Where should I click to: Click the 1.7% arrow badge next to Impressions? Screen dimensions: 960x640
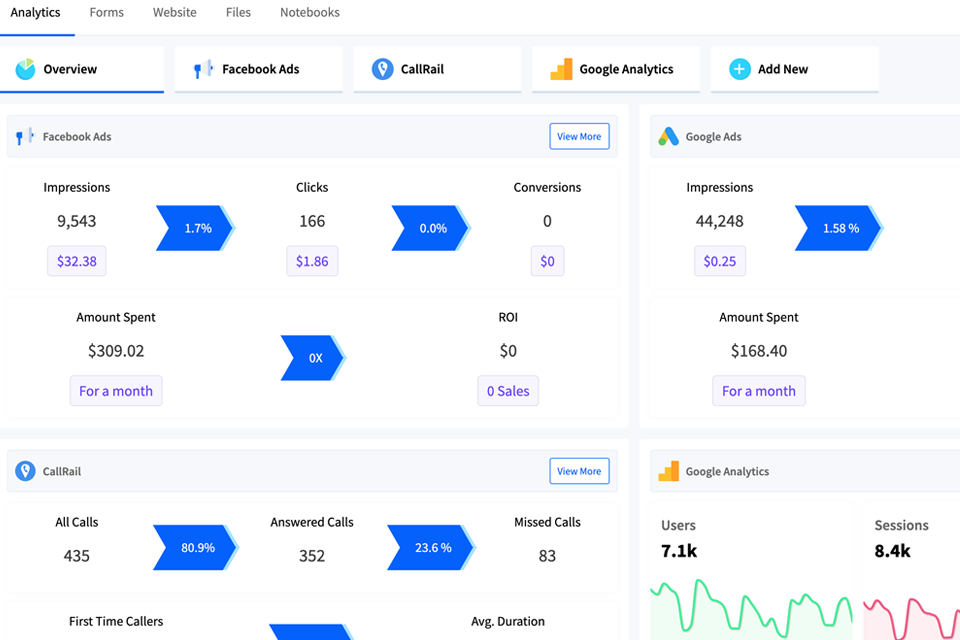[193, 228]
